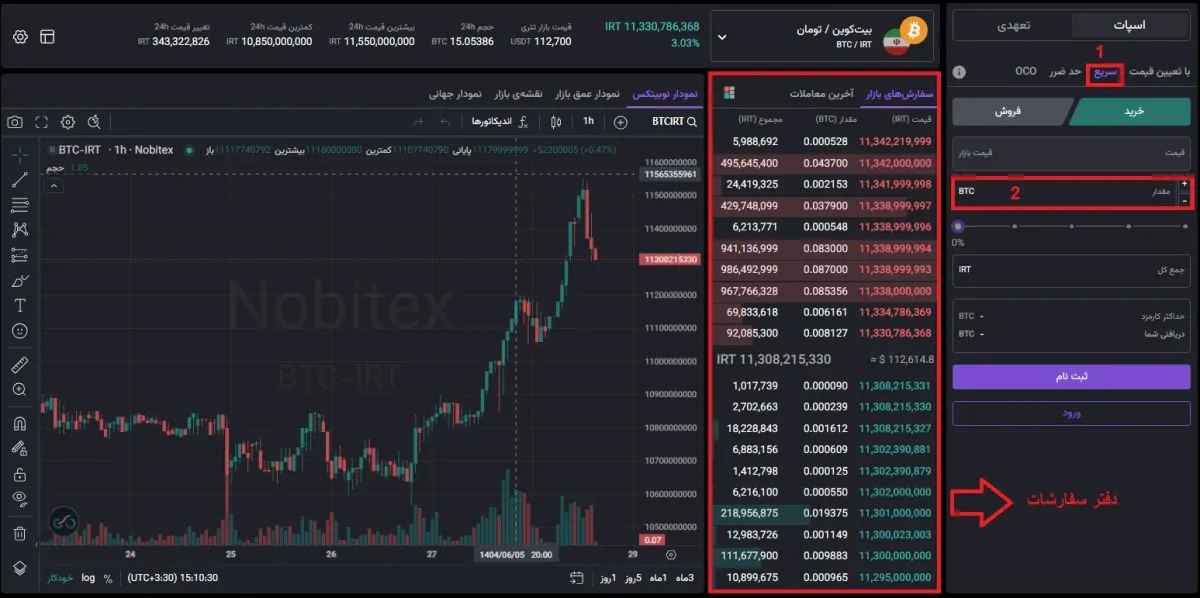Select the fast (سریع) order type
The width and height of the screenshot is (1200, 598).
click(x=1105, y=72)
